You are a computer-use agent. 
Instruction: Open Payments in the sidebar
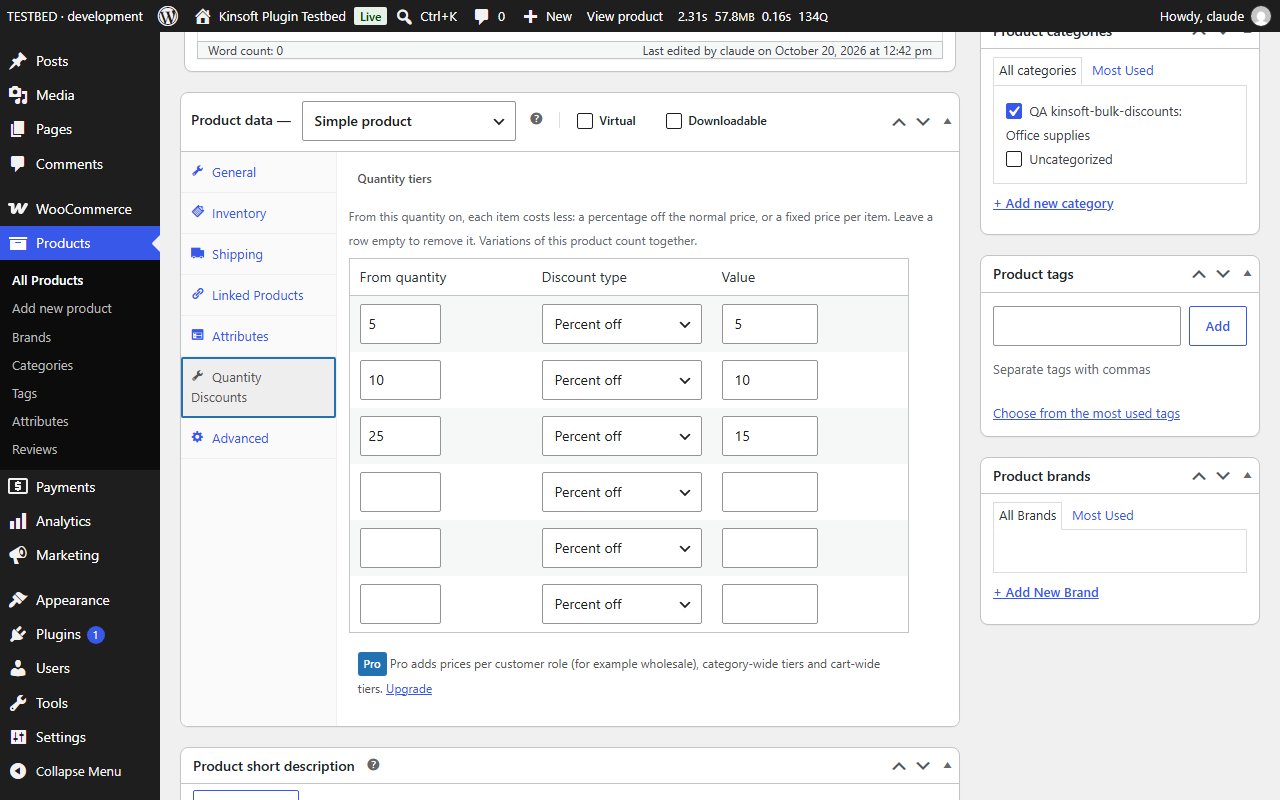click(80, 487)
